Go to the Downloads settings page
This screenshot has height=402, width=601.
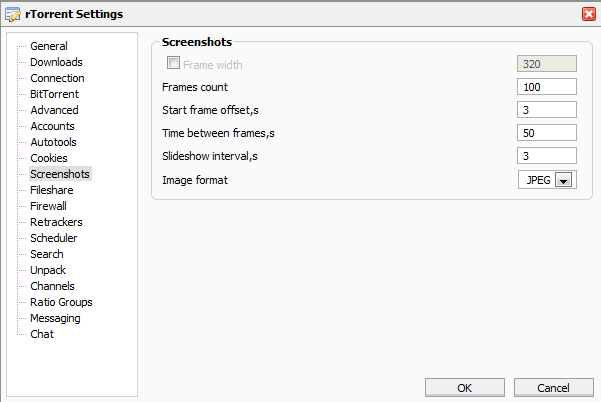point(56,62)
